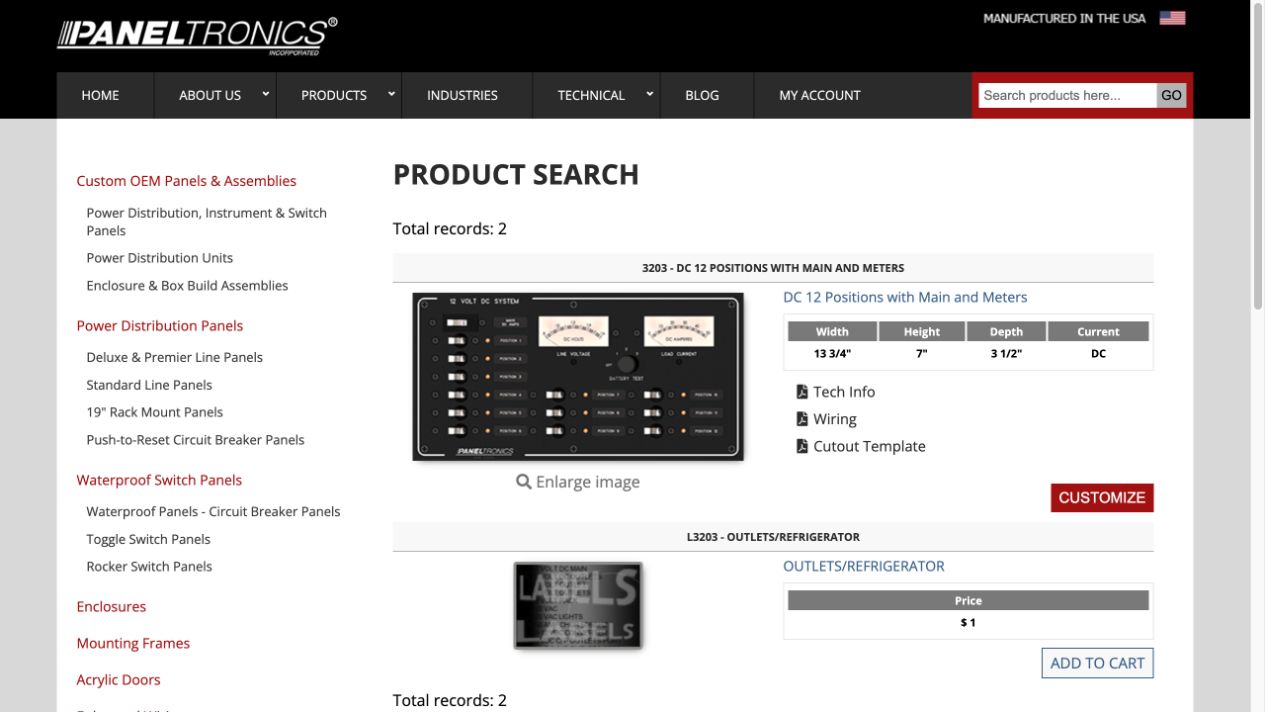Screen dimensions: 1265x712
Task: Click the 'PRODUCT SEARCH' page title
Action: (x=516, y=174)
